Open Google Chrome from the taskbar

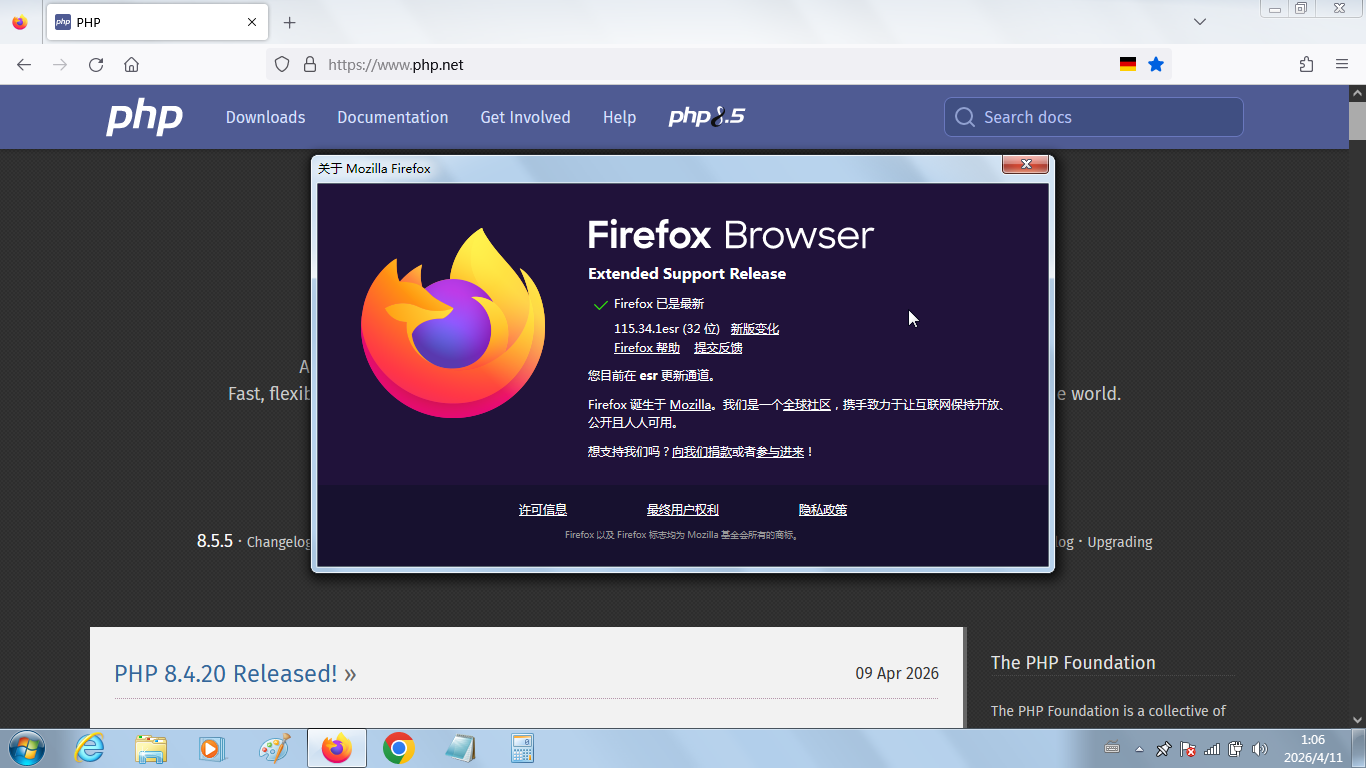click(x=399, y=748)
